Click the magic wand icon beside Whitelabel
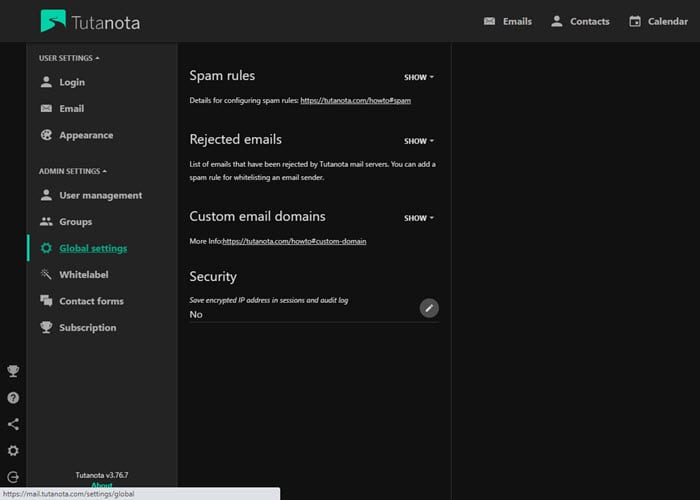 pyautogui.click(x=46, y=274)
